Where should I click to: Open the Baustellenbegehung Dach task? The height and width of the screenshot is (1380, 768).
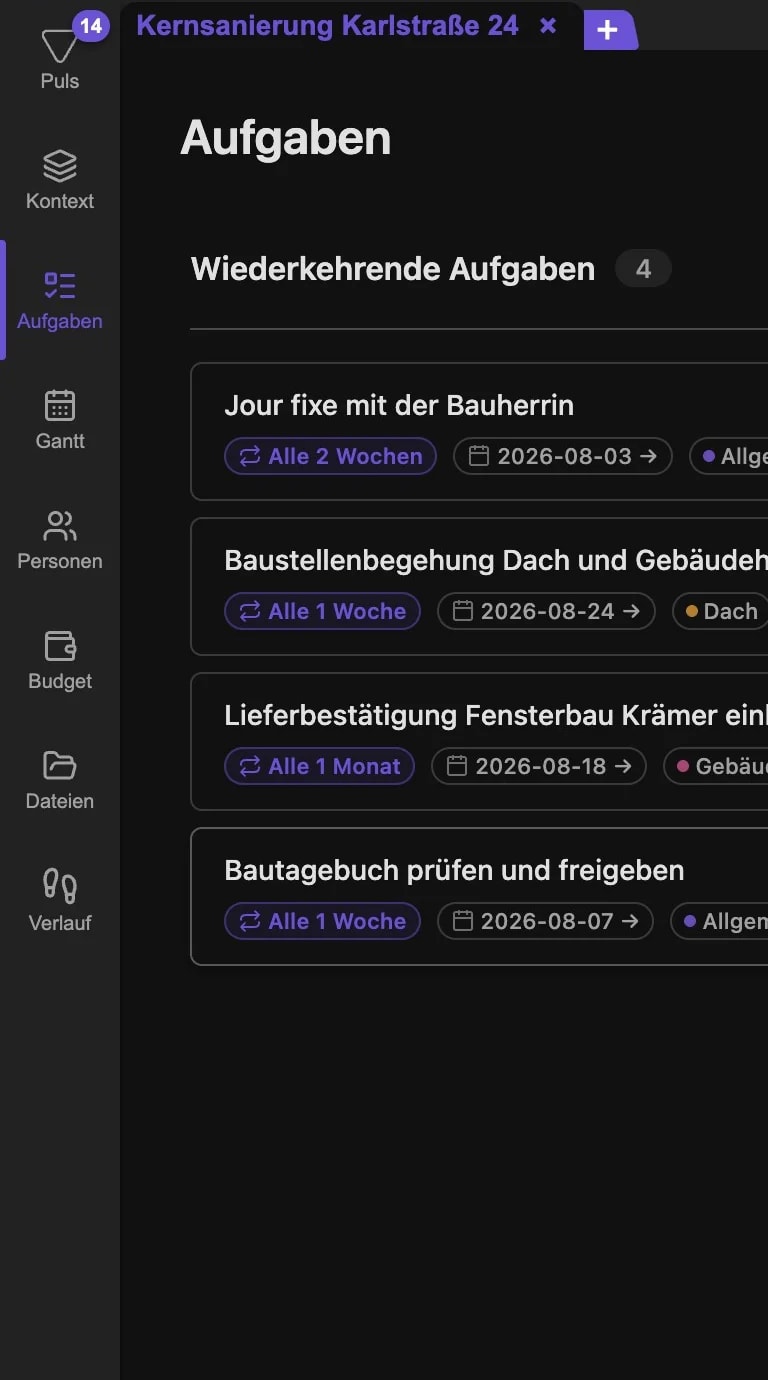point(496,560)
